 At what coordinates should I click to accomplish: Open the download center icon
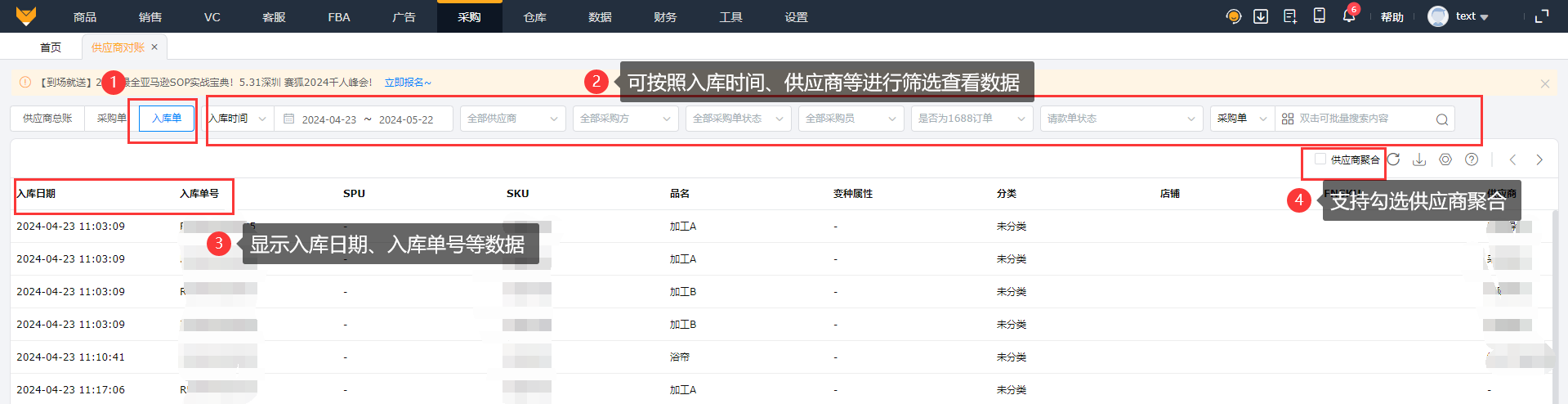pyautogui.click(x=1261, y=16)
